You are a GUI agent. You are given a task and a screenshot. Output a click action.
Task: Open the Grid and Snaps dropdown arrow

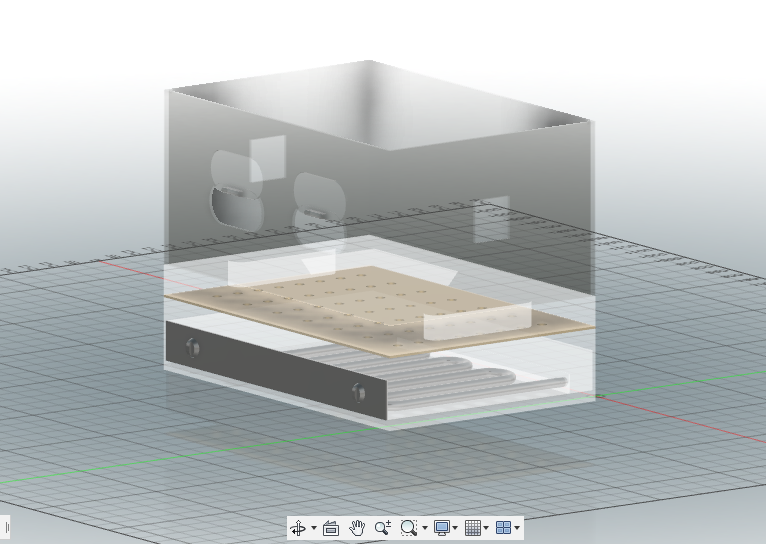(x=486, y=528)
